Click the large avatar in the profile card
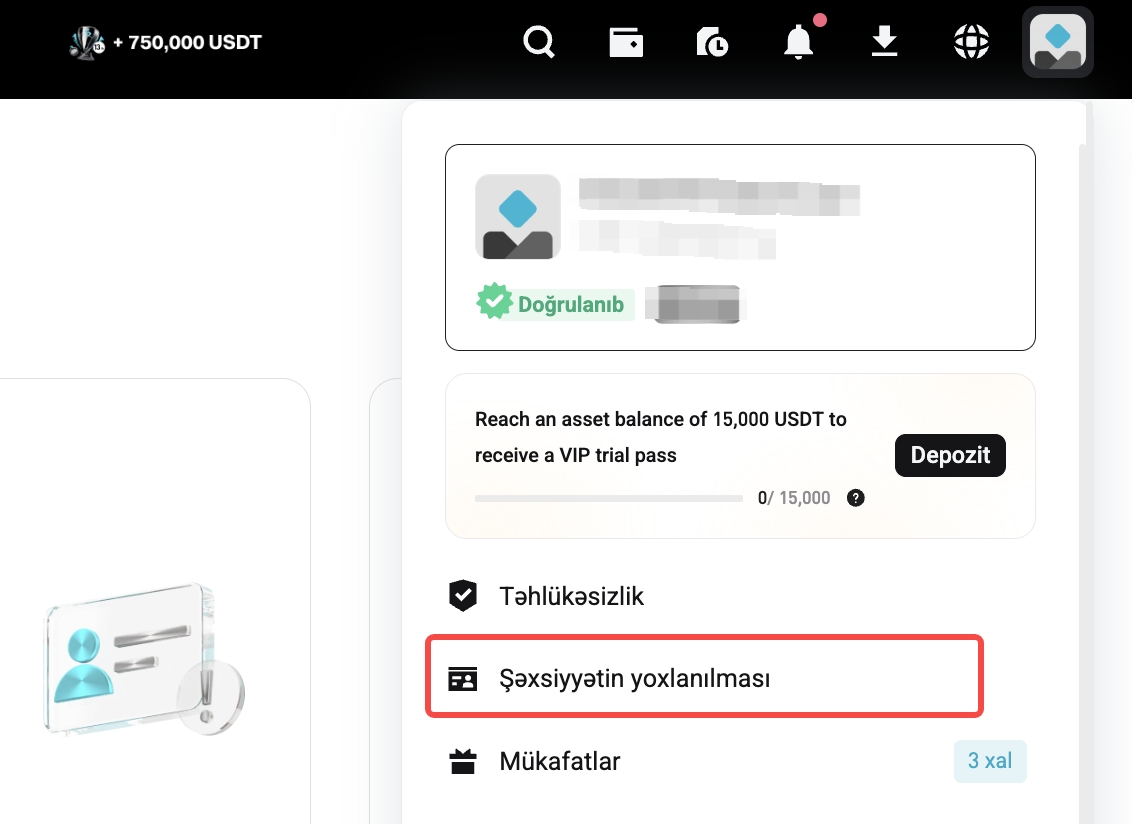 [x=517, y=216]
